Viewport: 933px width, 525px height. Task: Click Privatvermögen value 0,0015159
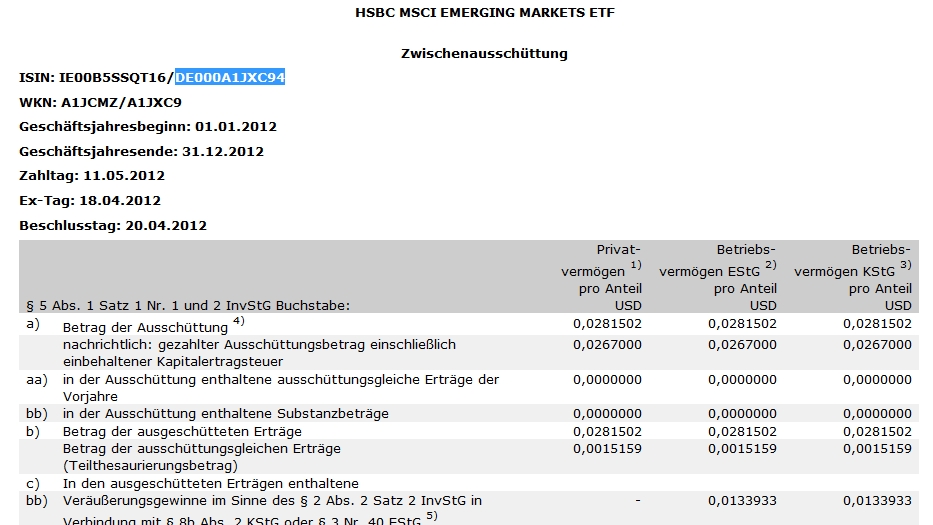pos(608,449)
